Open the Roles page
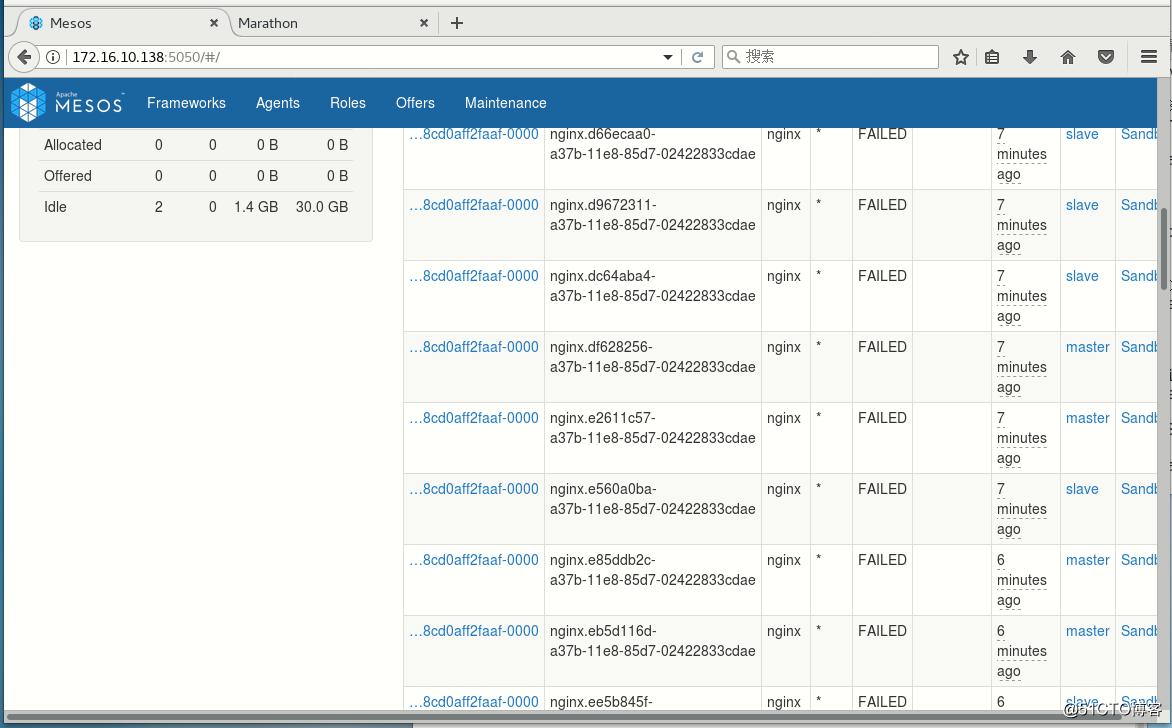The width and height of the screenshot is (1172, 728). pos(348,103)
